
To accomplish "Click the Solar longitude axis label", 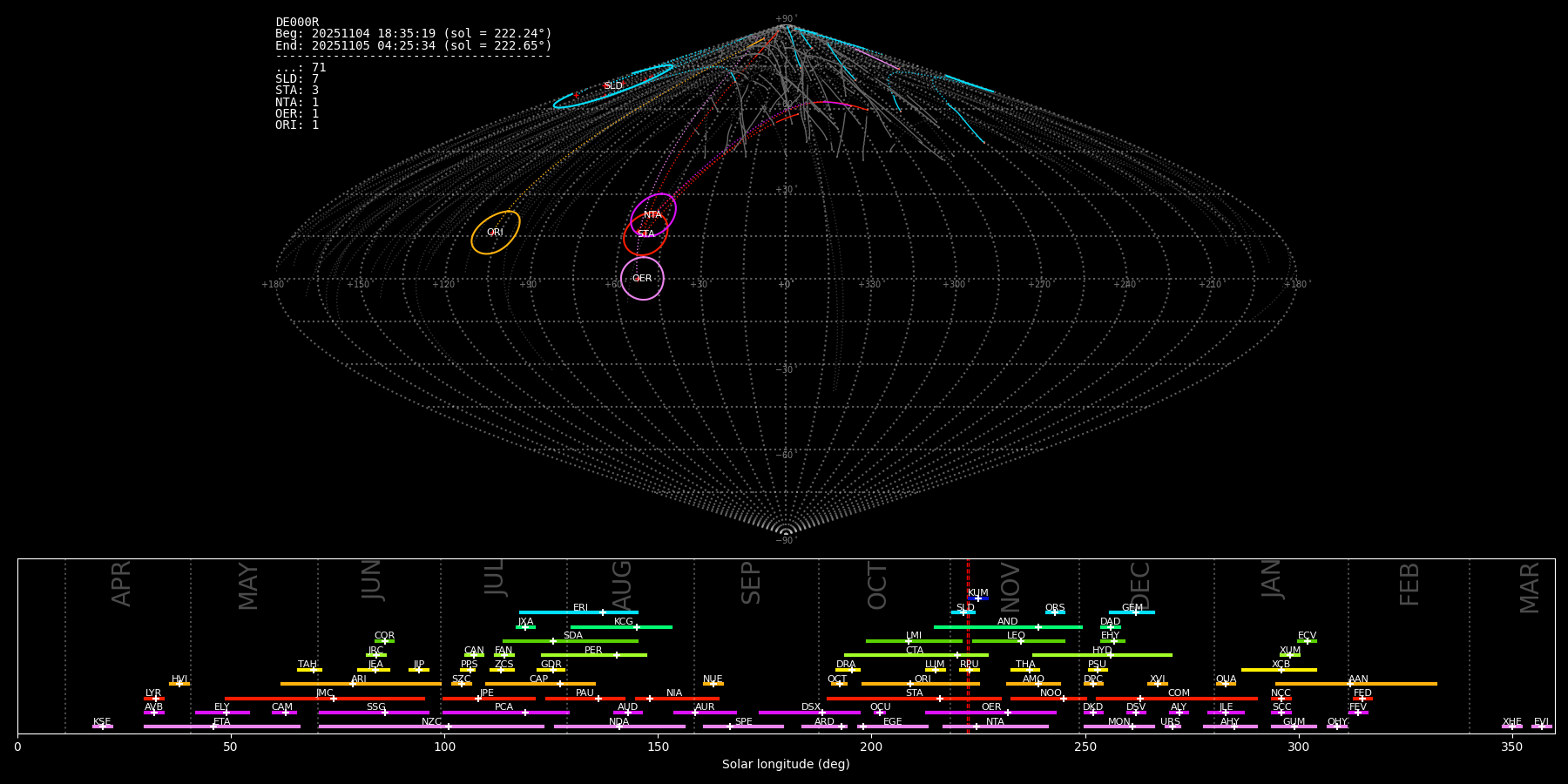I will click(786, 765).
